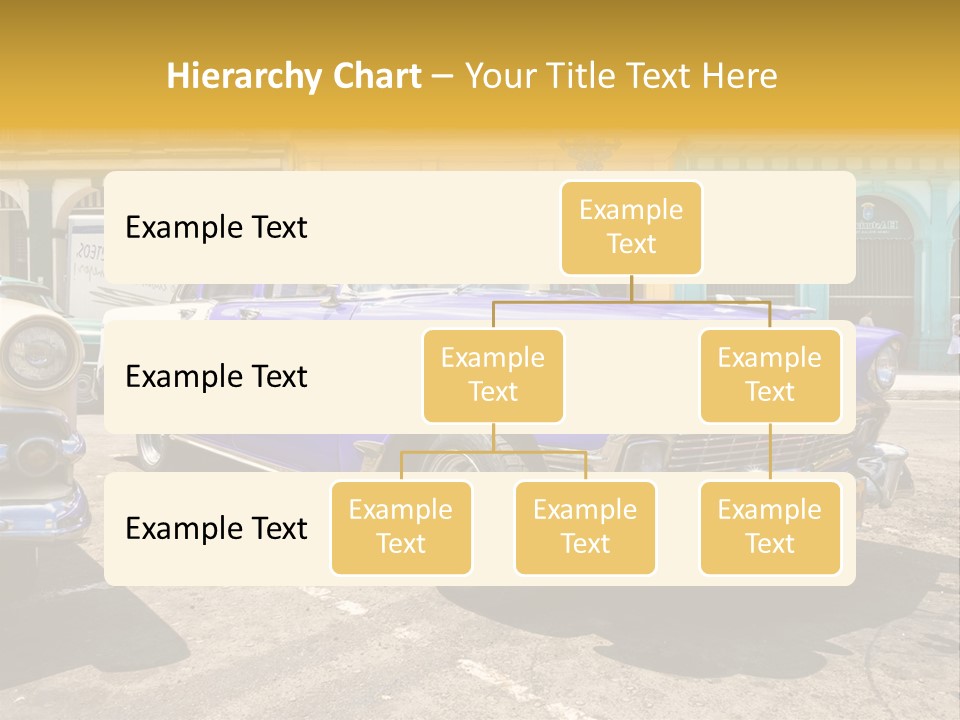Select the bottom-left Example Text box
960x720 pixels.
(x=401, y=527)
